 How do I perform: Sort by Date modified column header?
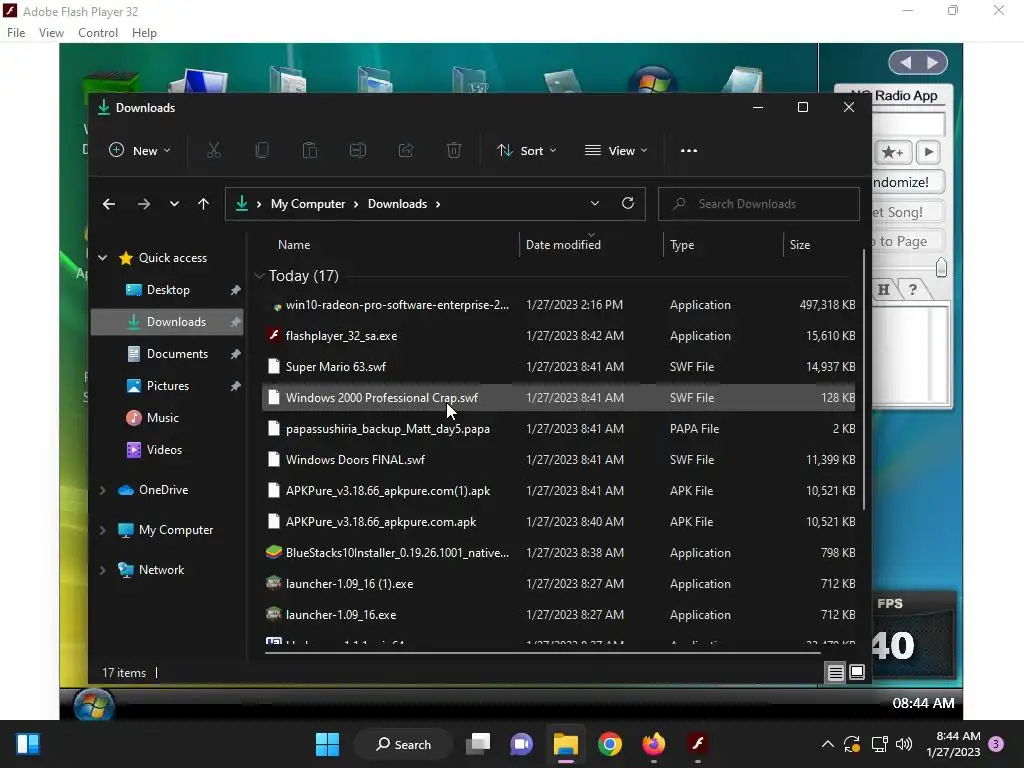coord(563,245)
